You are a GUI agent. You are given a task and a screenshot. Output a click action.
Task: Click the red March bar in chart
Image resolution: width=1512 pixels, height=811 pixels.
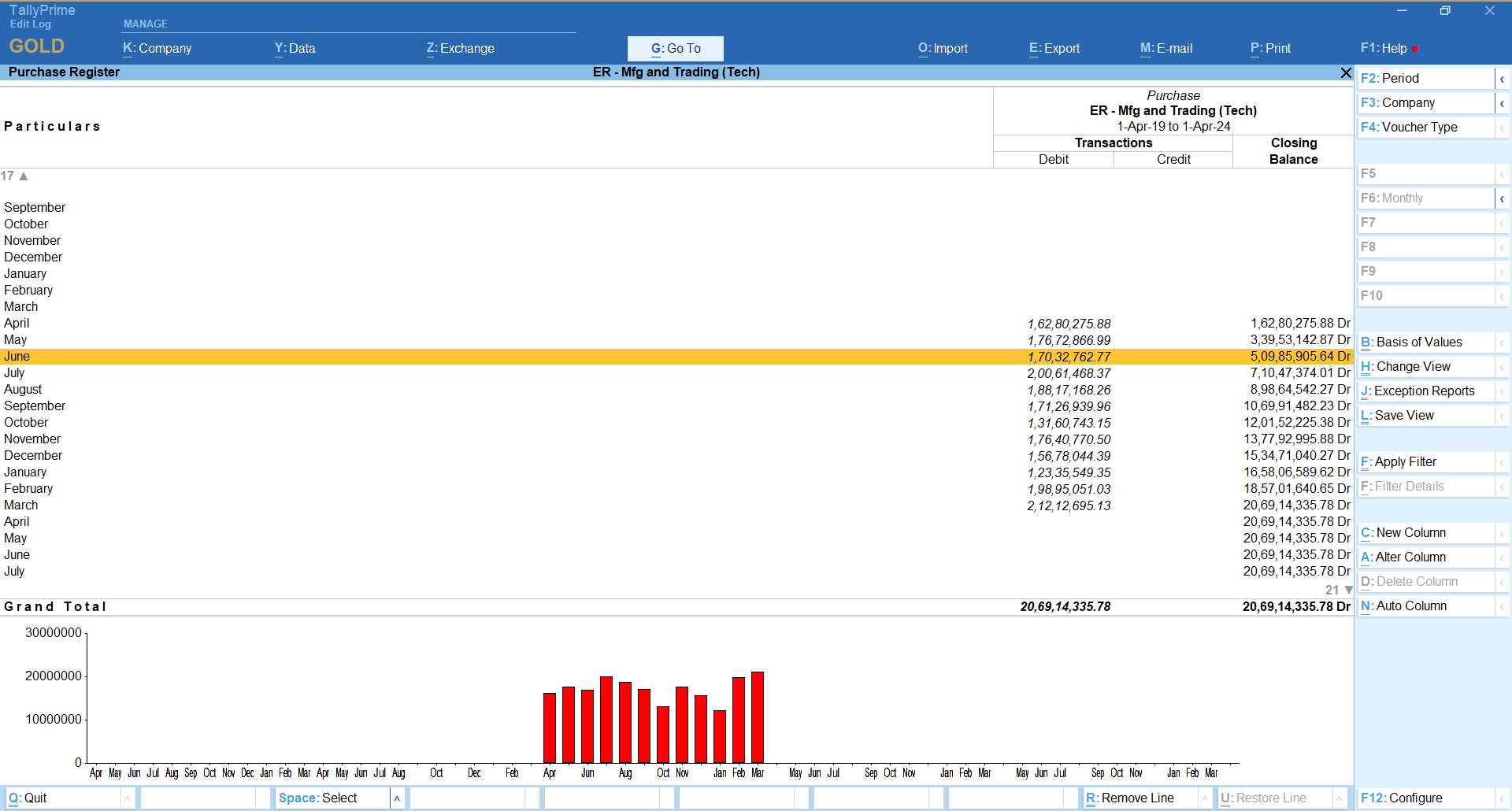click(x=758, y=717)
